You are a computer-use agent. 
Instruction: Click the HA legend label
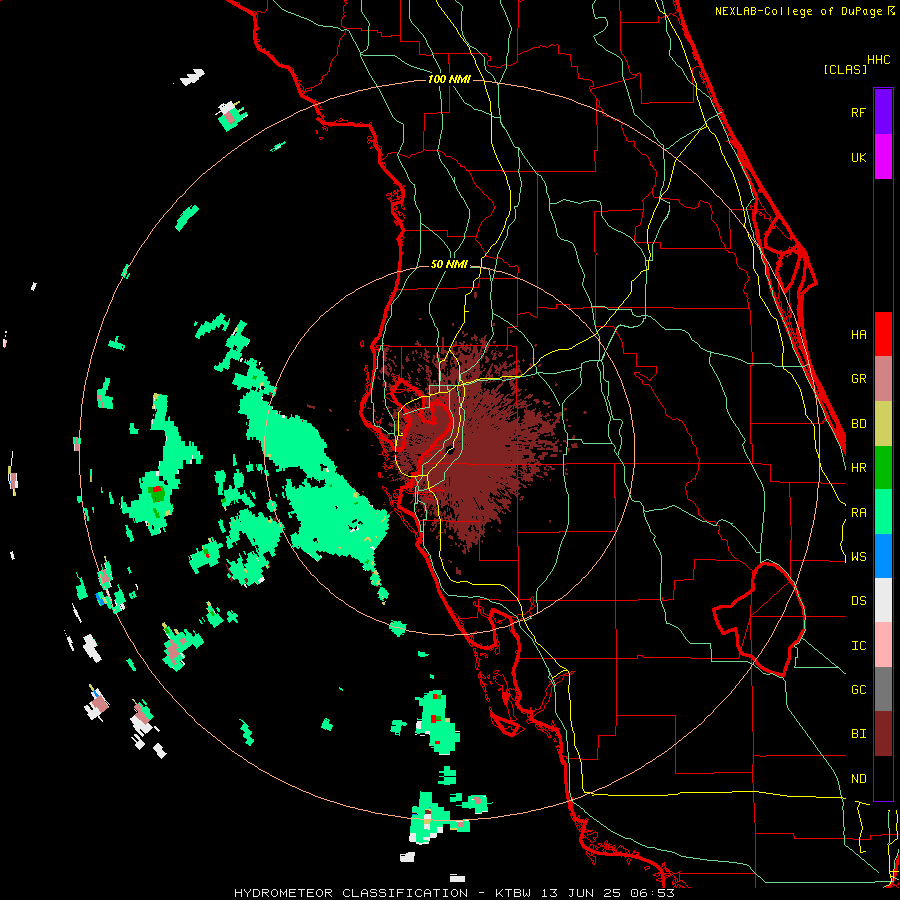858,335
